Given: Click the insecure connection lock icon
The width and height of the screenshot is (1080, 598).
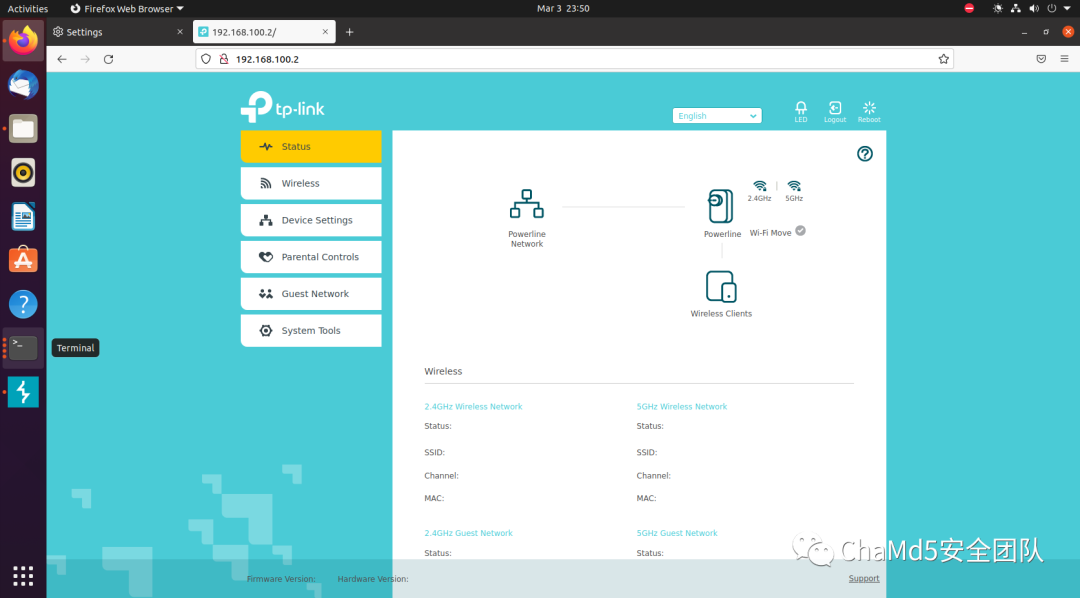Looking at the screenshot, I should [x=224, y=59].
